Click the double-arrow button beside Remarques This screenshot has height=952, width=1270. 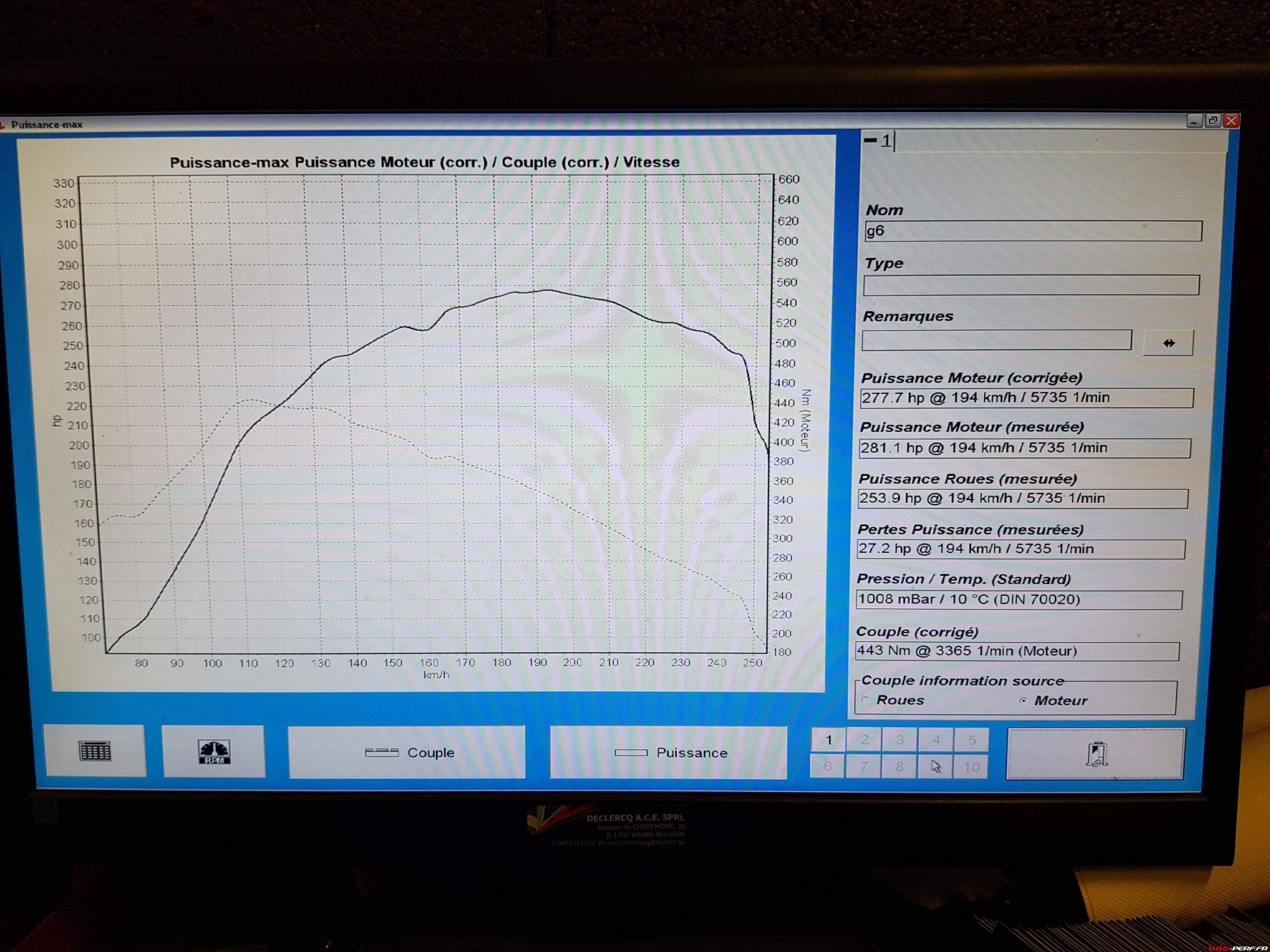point(1168,343)
